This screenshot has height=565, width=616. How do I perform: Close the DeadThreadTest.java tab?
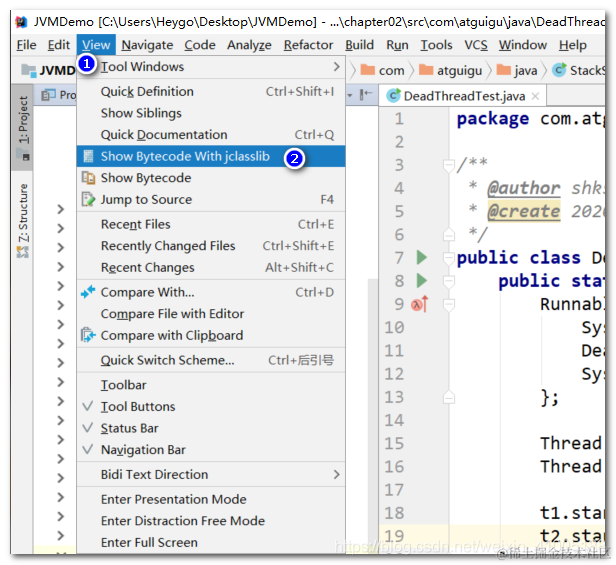(x=535, y=96)
